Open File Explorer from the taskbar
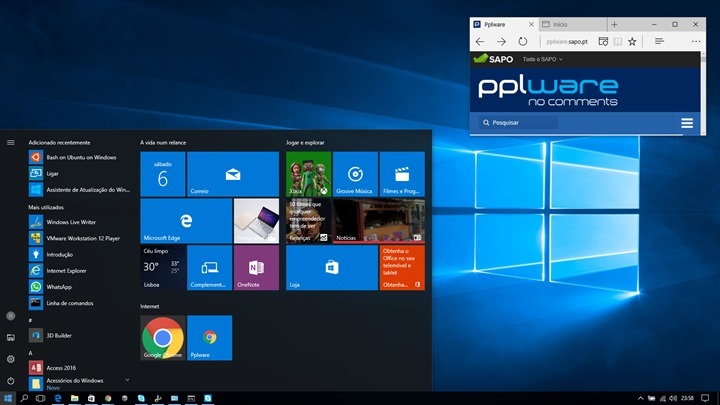Screen dimensions: 720x405 click(x=74, y=398)
